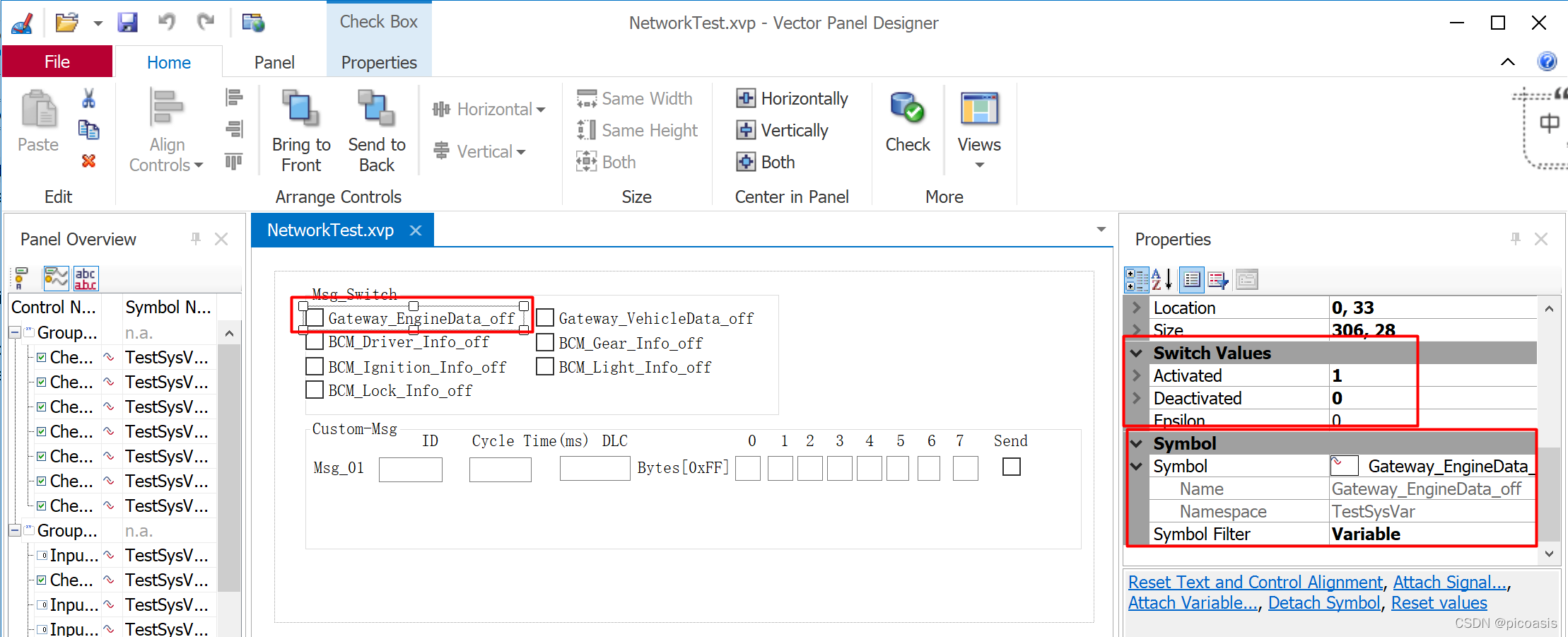The height and width of the screenshot is (637, 1568).
Task: Click Reset Text and Control Alignment link
Action: 1255,582
